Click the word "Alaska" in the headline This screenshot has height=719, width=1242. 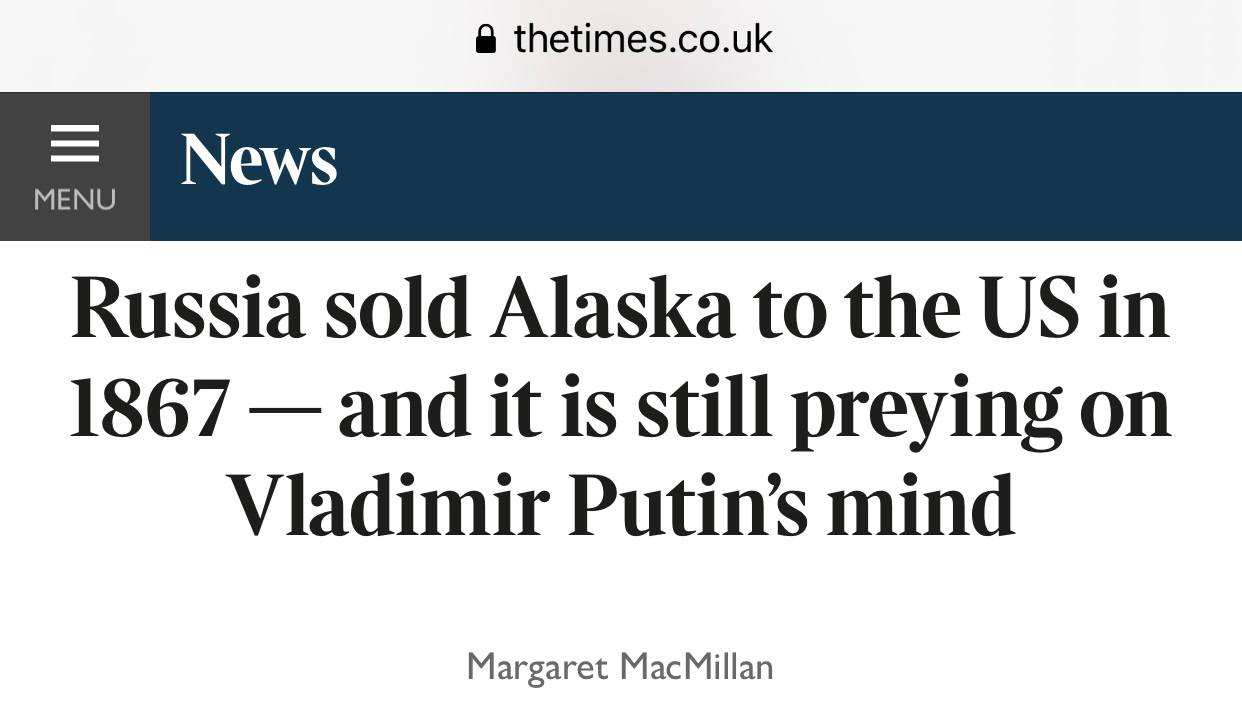pos(612,309)
